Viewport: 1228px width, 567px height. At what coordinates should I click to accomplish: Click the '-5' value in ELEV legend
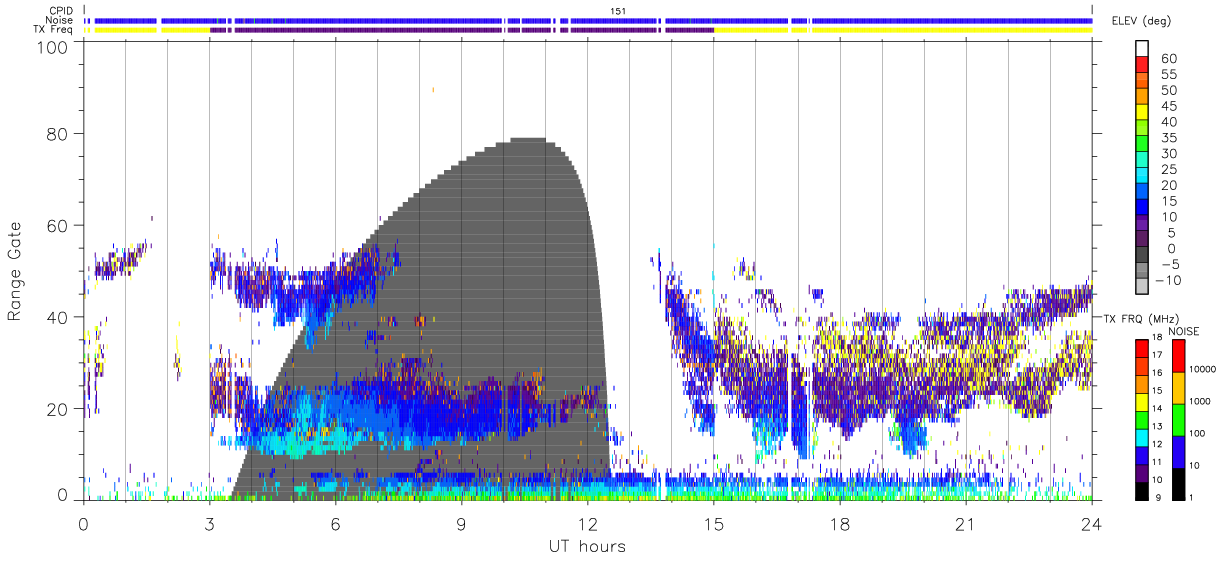pos(1169,264)
